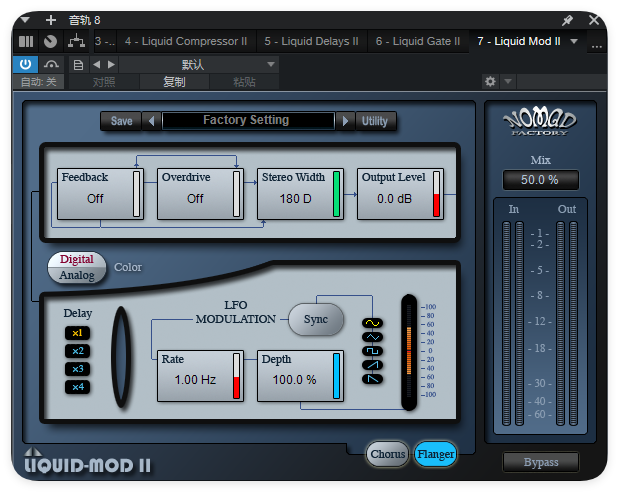
Task: Click the 1.00 Hz rate value
Action: (195, 380)
